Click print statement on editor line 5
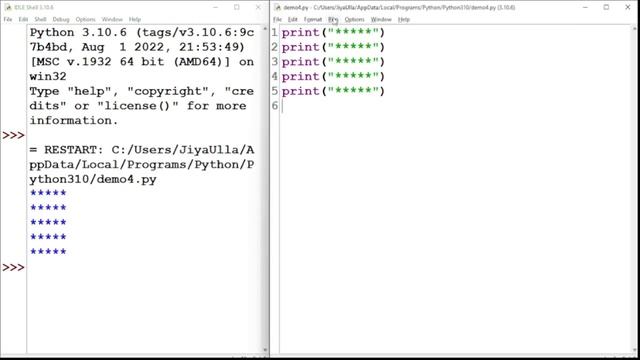 tap(333, 91)
